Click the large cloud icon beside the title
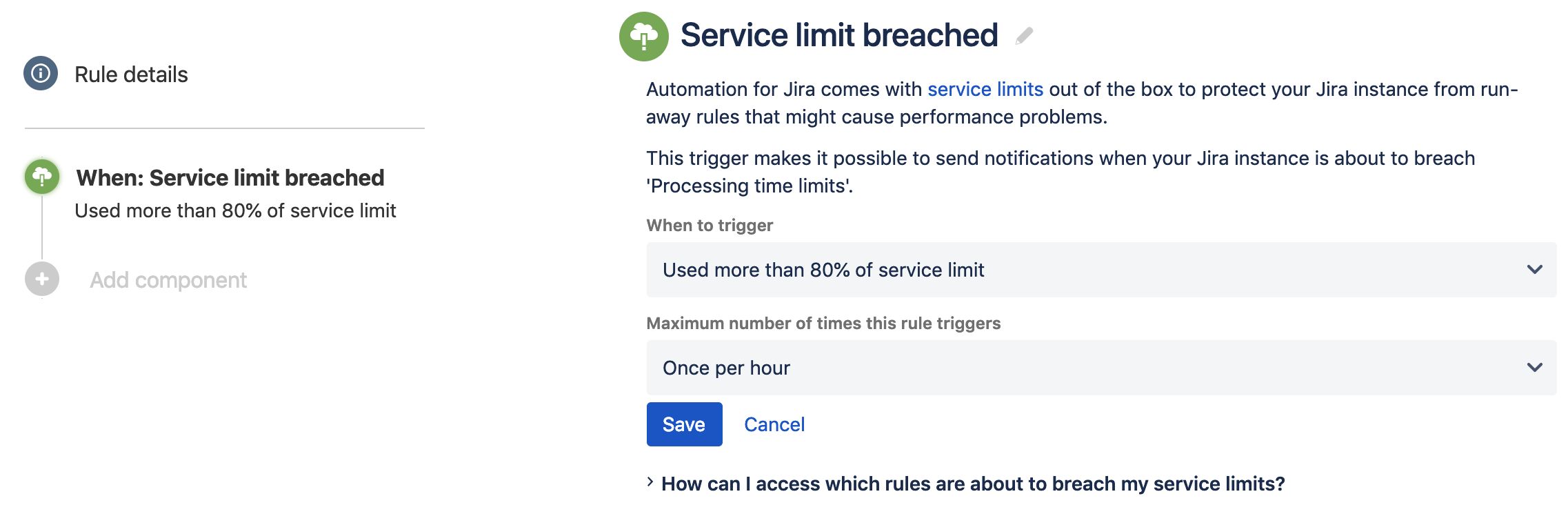The image size is (1568, 514). click(643, 37)
